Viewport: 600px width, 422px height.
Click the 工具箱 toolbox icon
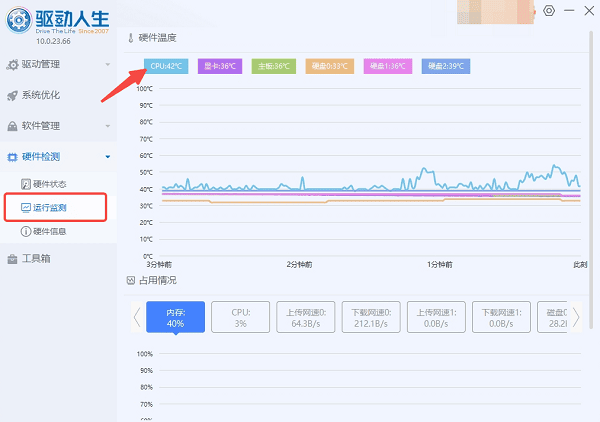12,259
